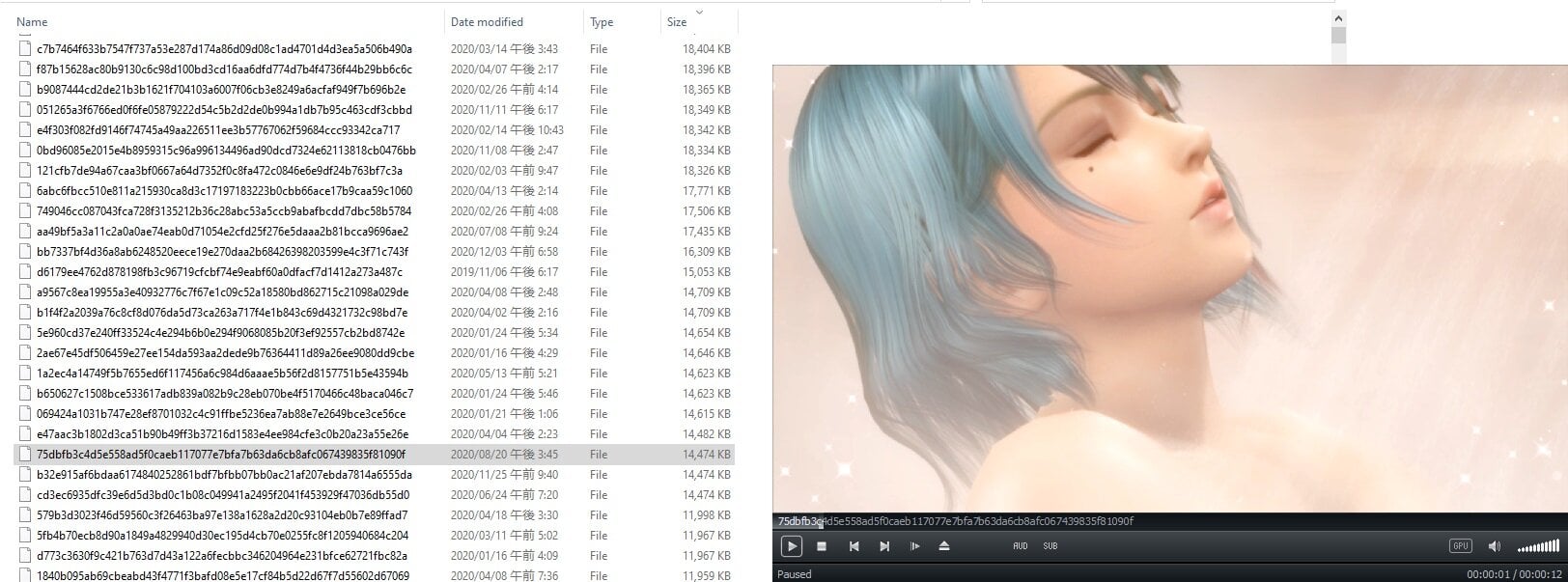The height and width of the screenshot is (582, 1568).
Task: Sort files by the Size column header
Action: pos(677,22)
